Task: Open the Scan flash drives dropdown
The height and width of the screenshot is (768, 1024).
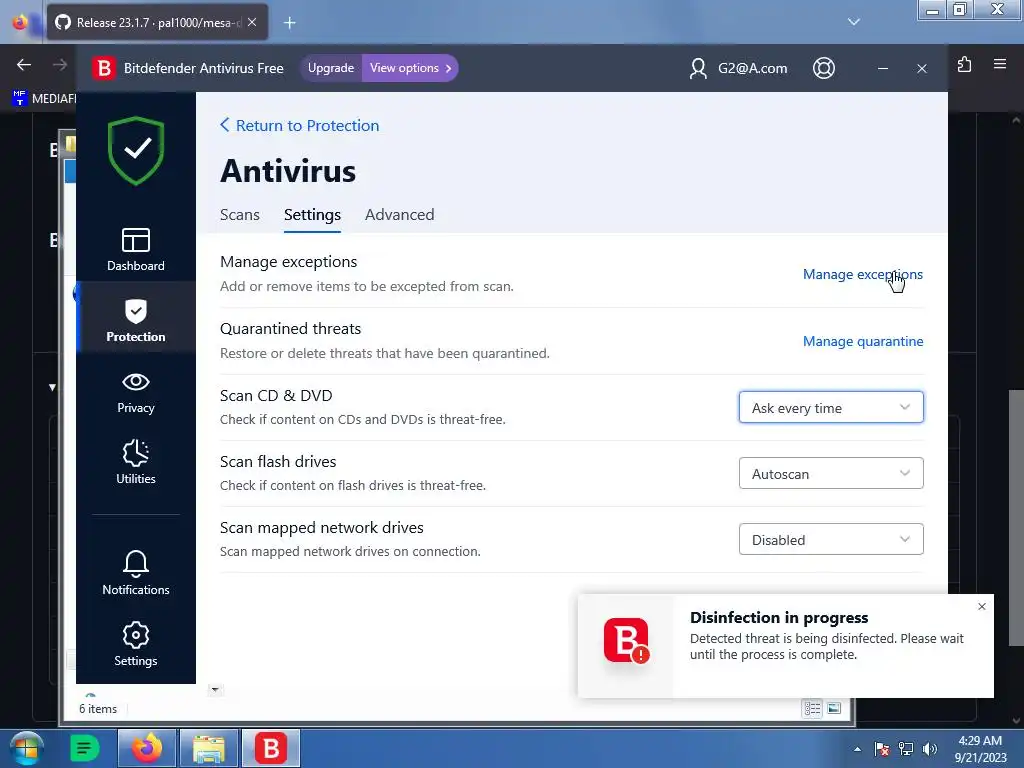Action: [x=831, y=473]
